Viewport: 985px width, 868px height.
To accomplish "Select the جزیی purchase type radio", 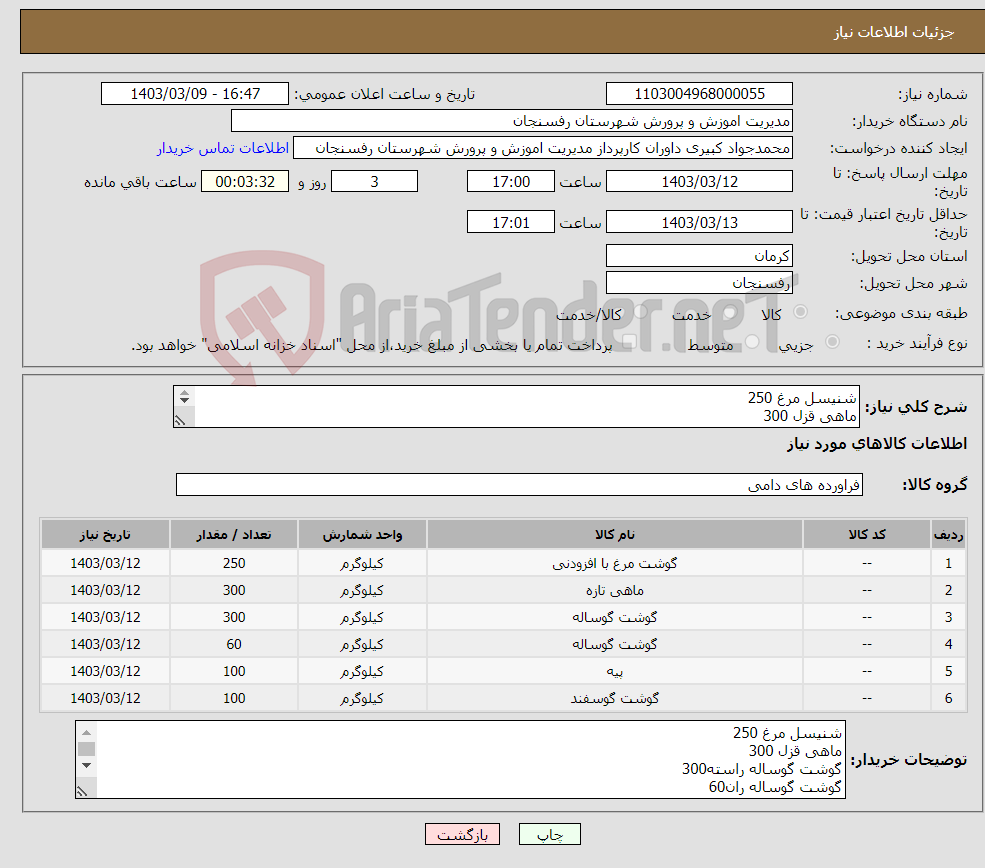I will (x=832, y=342).
